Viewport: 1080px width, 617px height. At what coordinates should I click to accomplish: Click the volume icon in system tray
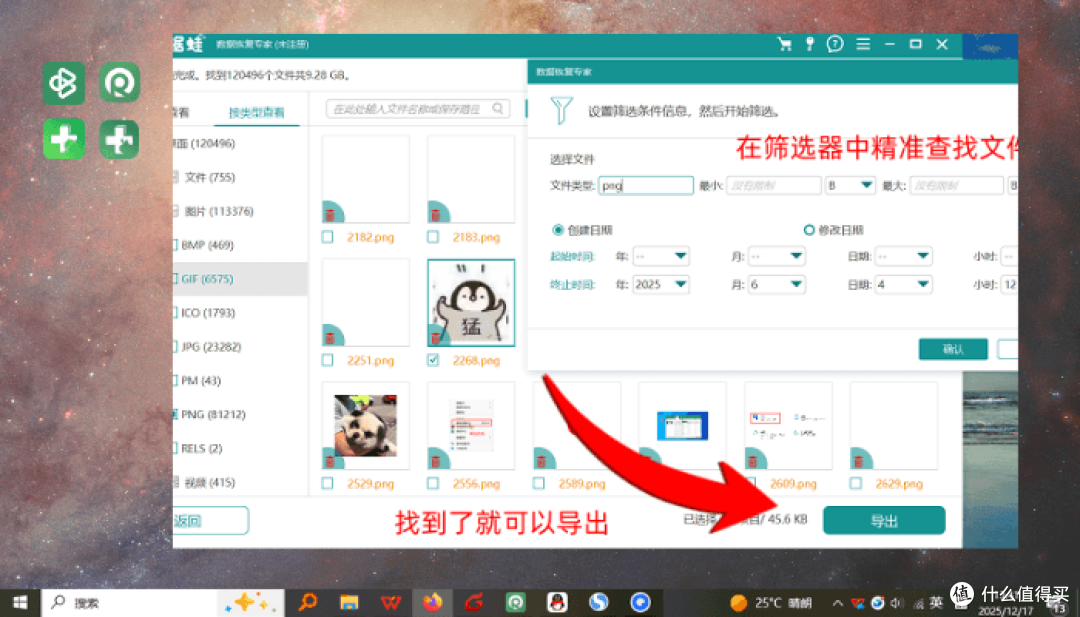tap(896, 603)
